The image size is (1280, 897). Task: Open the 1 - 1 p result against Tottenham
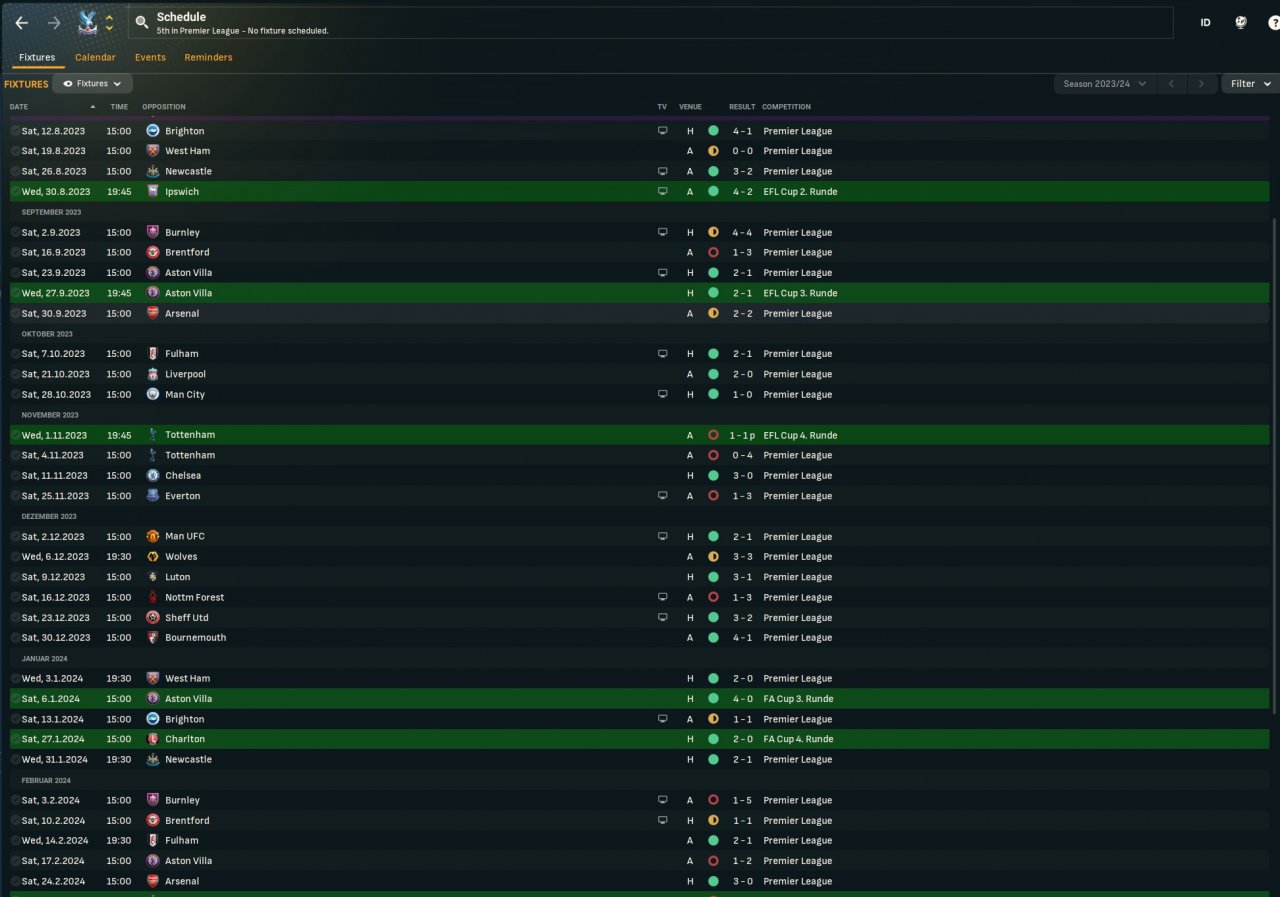[x=742, y=436]
